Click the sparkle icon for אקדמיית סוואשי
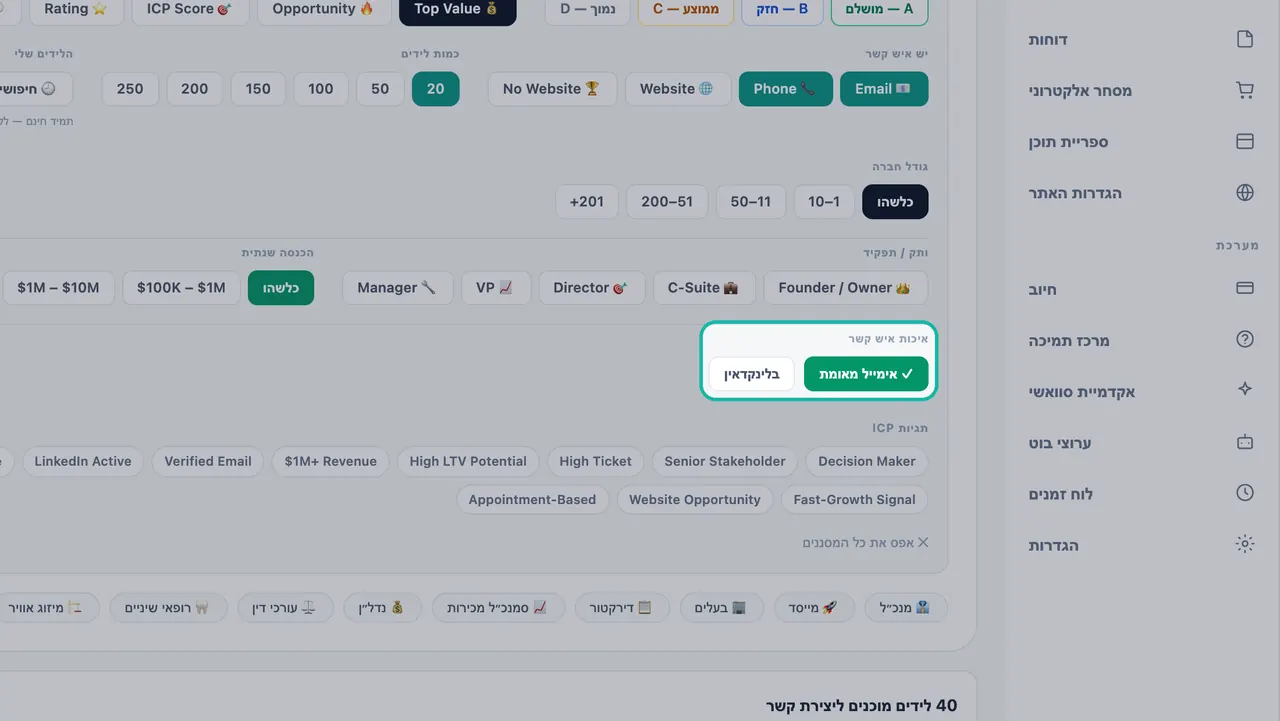 (x=1245, y=390)
